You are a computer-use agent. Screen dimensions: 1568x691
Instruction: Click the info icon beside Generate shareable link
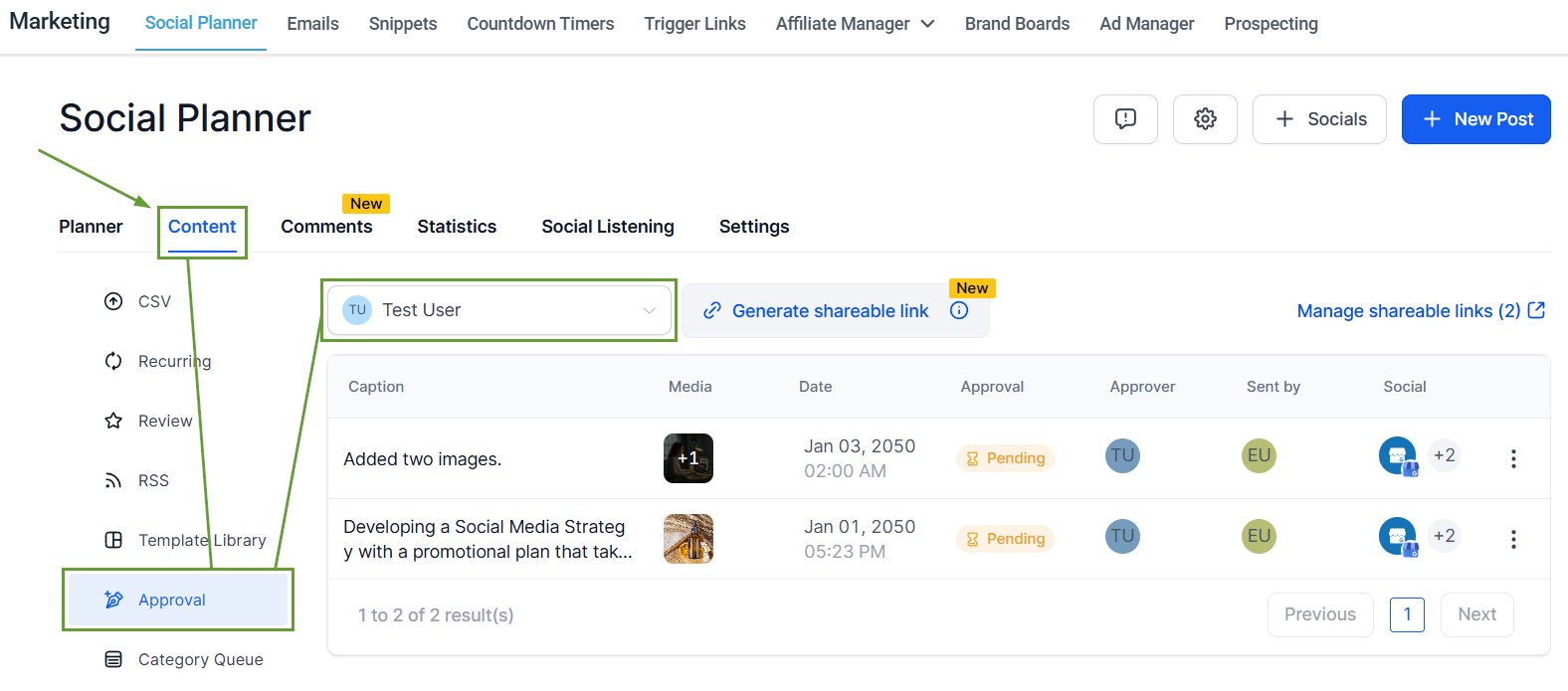click(959, 310)
